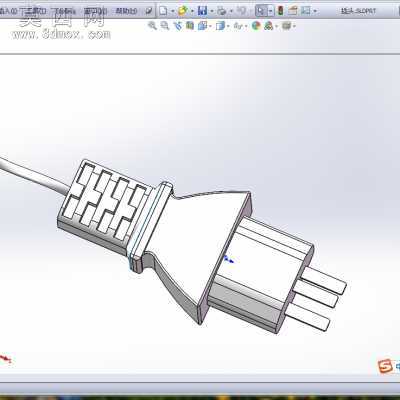Click the View Settings monitor icon
The image size is (400, 400).
pyautogui.click(x=286, y=26)
